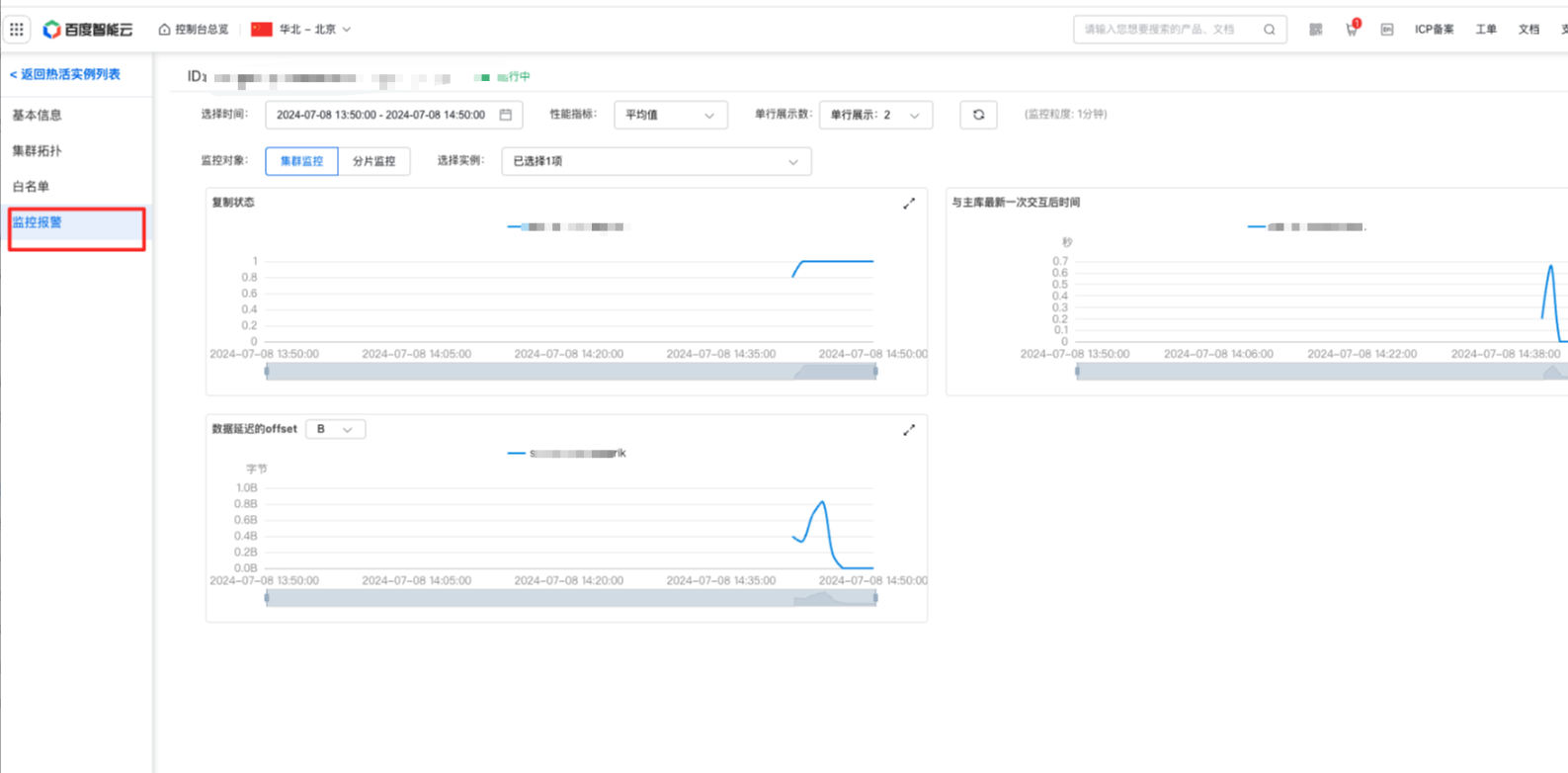Click the refresh charts button

(978, 115)
